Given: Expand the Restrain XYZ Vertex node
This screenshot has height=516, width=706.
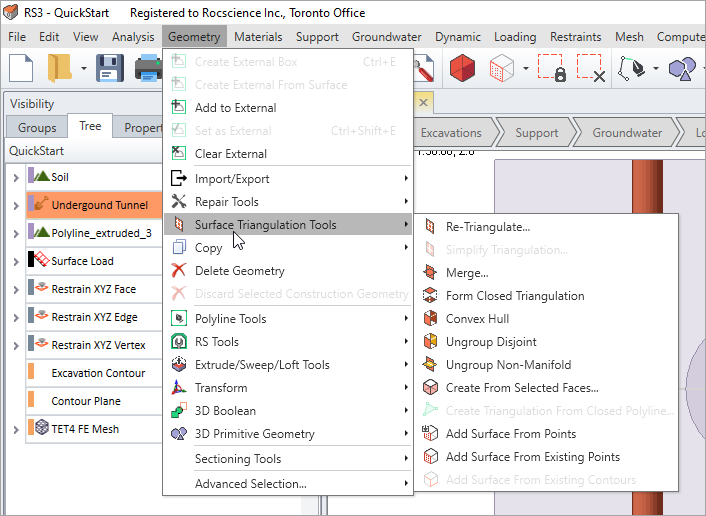Looking at the screenshot, I should 16,345.
